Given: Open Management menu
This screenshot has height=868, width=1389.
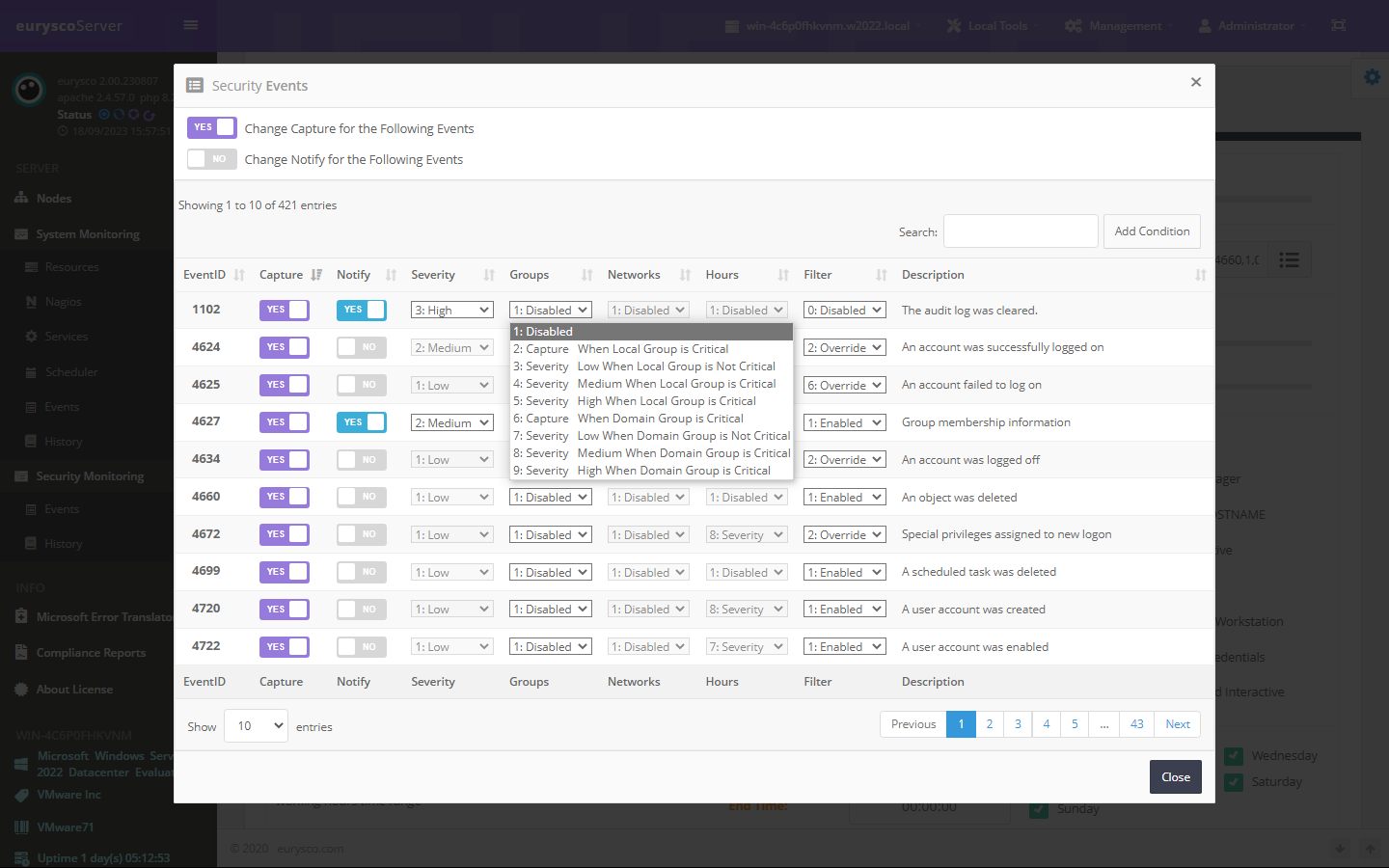Looking at the screenshot, I should click(1119, 26).
